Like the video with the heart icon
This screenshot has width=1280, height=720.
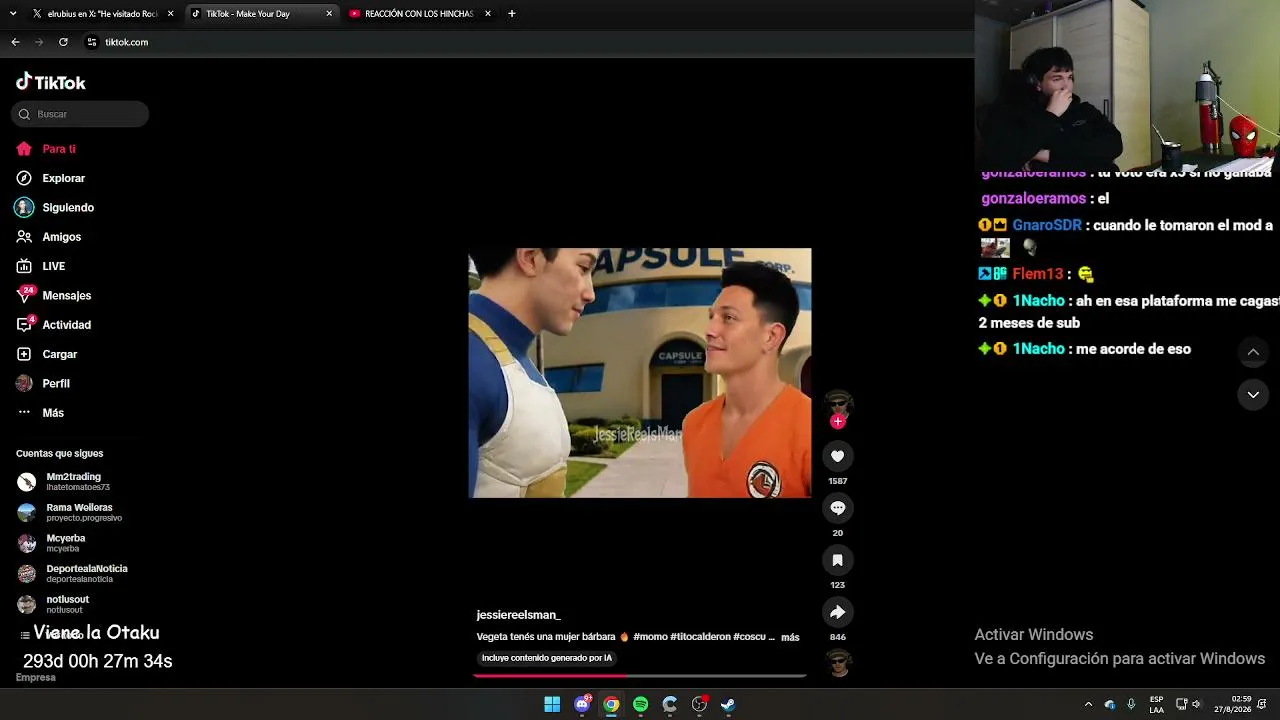[838, 456]
